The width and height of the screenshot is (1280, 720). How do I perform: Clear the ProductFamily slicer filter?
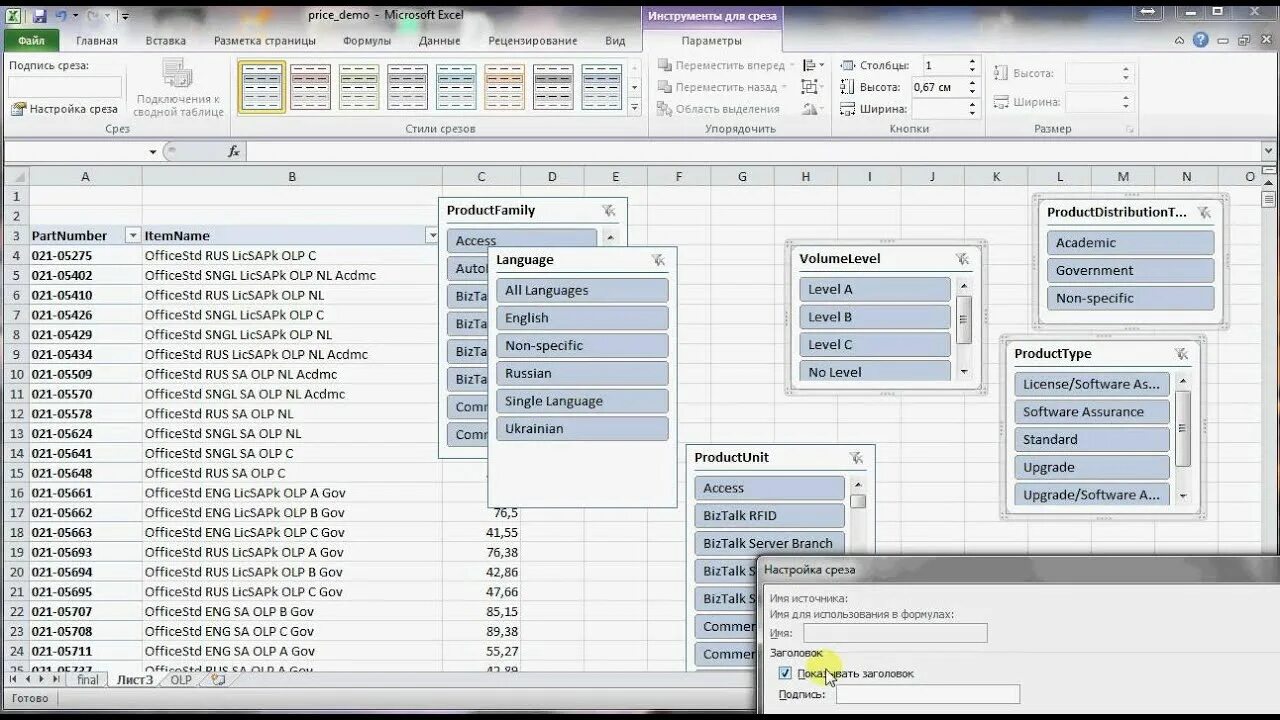pyautogui.click(x=609, y=210)
